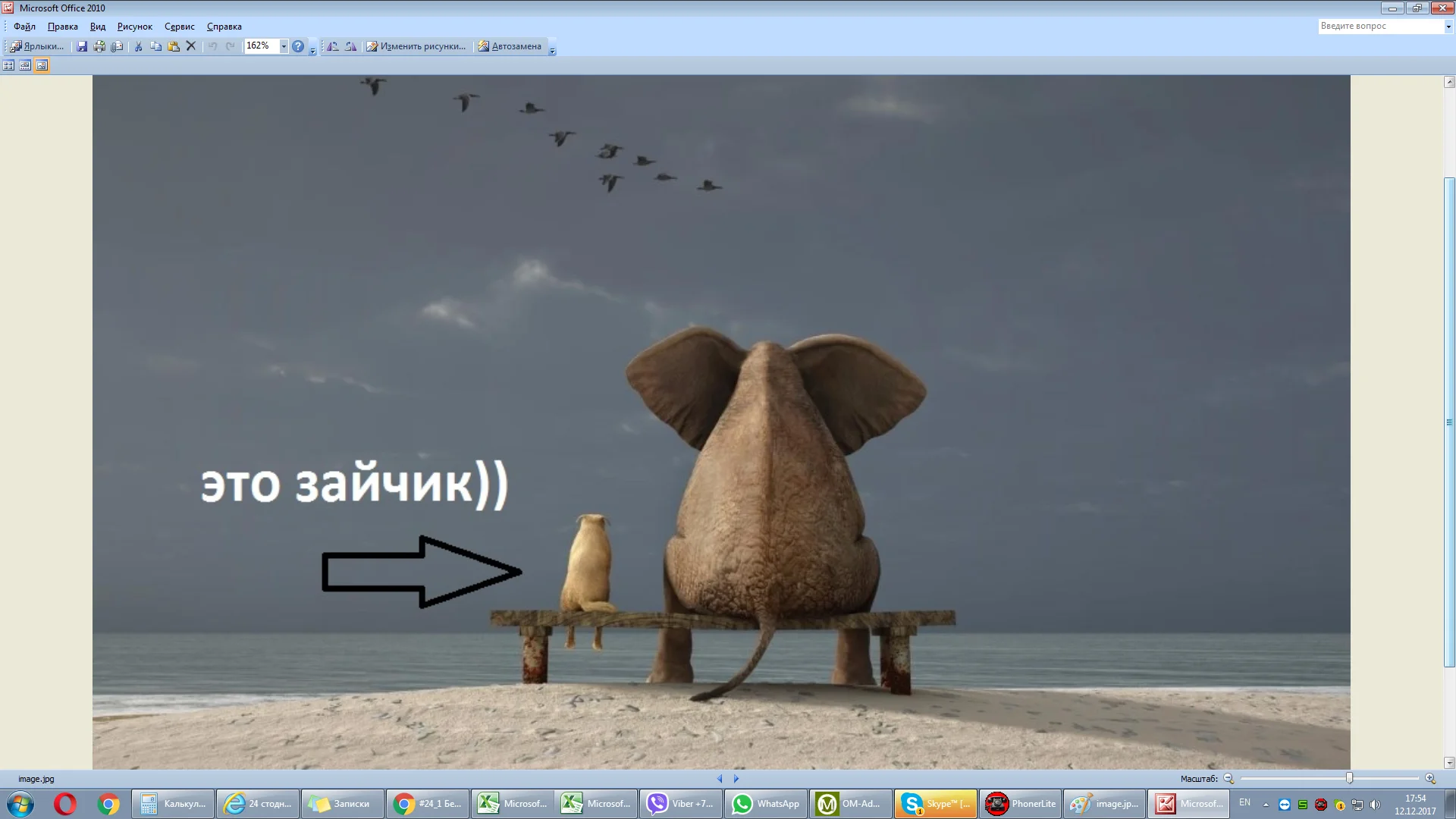The height and width of the screenshot is (819, 1456).
Task: Click next picture arrow in status bar
Action: [x=736, y=779]
